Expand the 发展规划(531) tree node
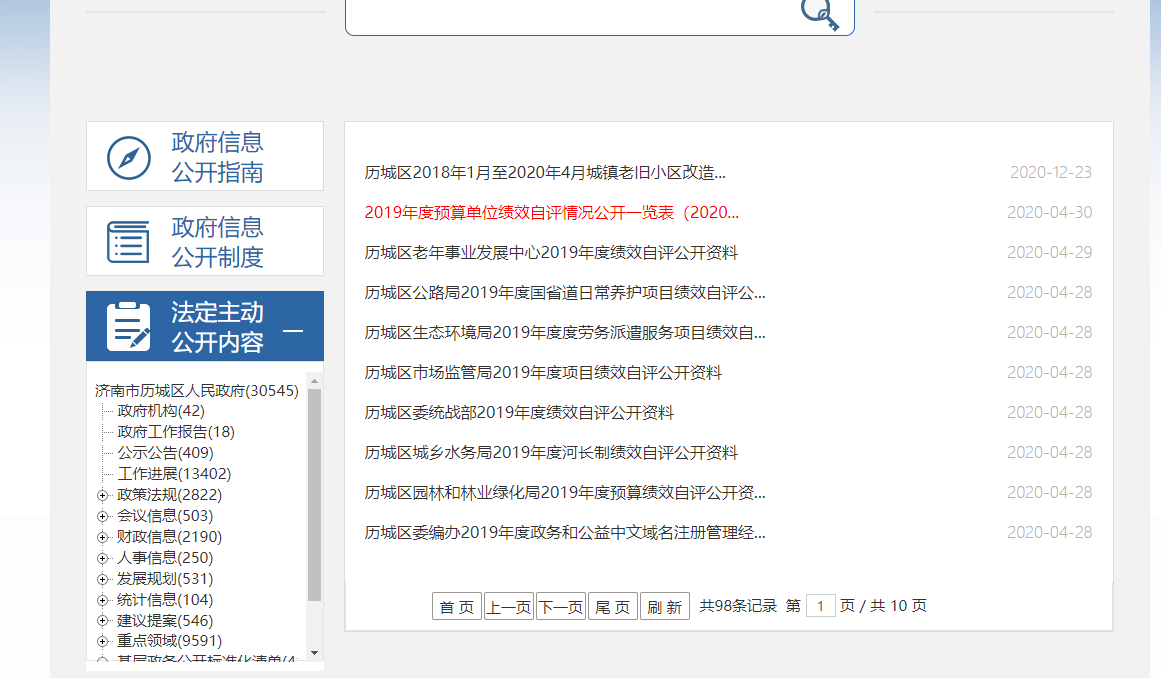1161x678 pixels. click(102, 579)
